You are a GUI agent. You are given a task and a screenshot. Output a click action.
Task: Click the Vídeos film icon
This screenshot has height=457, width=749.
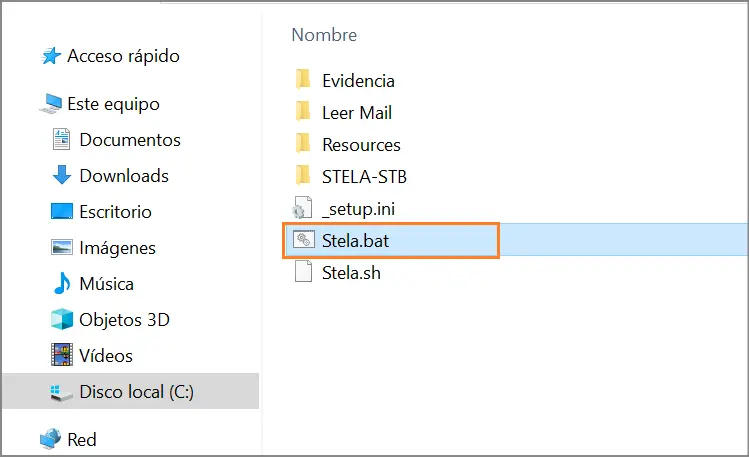pos(62,356)
